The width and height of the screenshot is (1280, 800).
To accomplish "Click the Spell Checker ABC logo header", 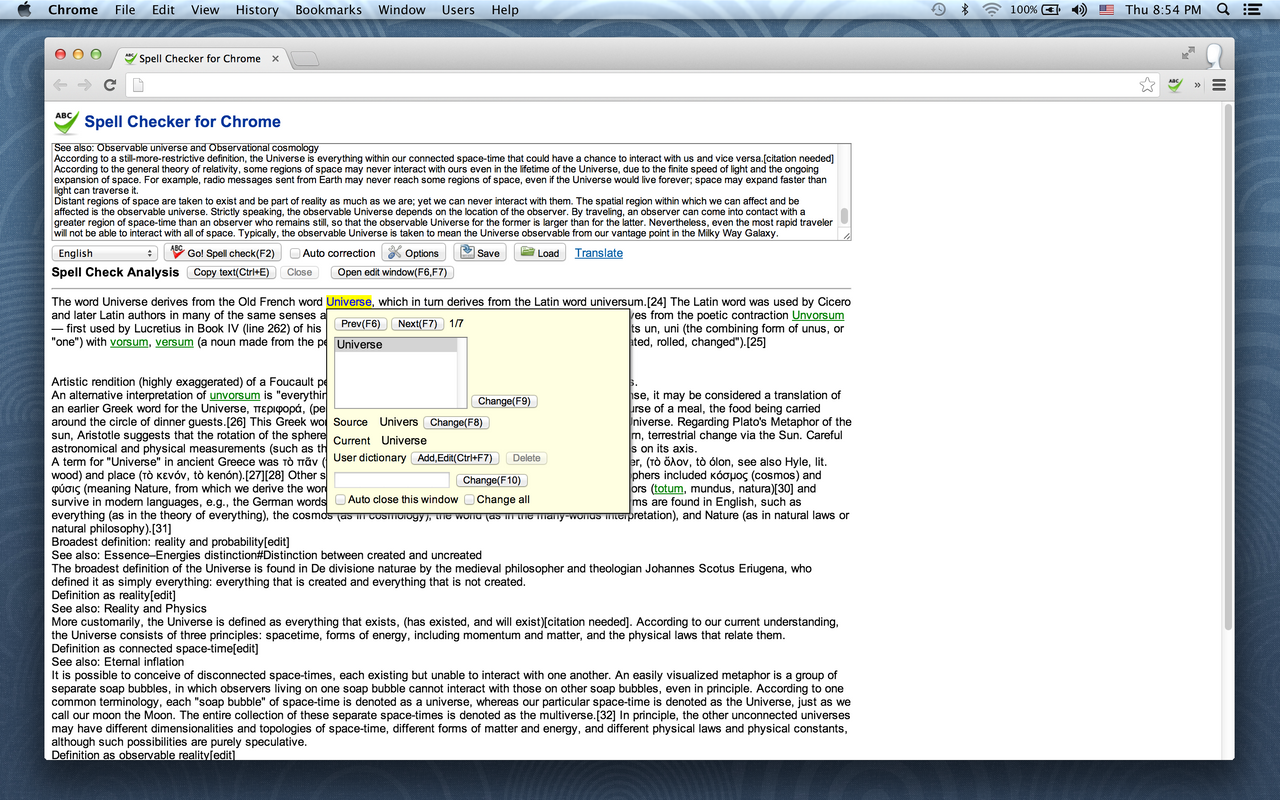I will [x=65, y=120].
